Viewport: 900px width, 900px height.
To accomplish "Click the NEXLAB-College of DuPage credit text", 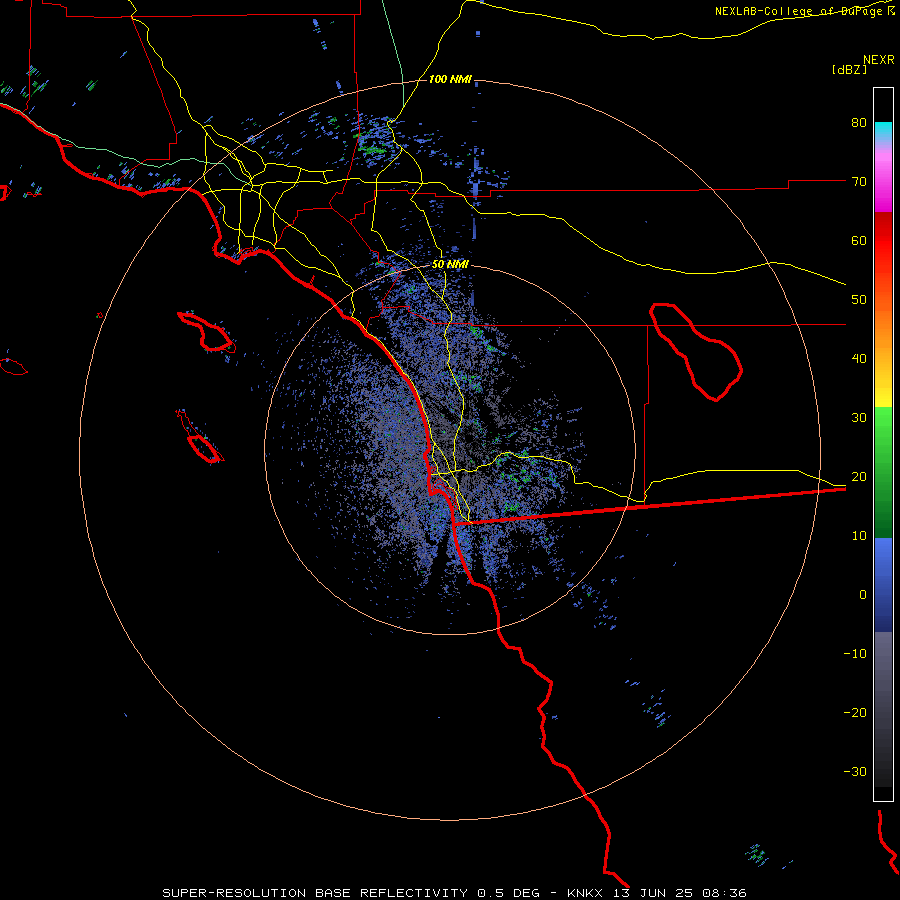I will point(805,11).
